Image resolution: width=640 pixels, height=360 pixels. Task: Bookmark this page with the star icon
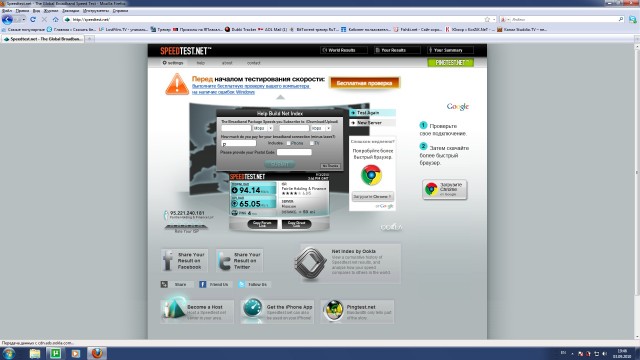tap(487, 19)
